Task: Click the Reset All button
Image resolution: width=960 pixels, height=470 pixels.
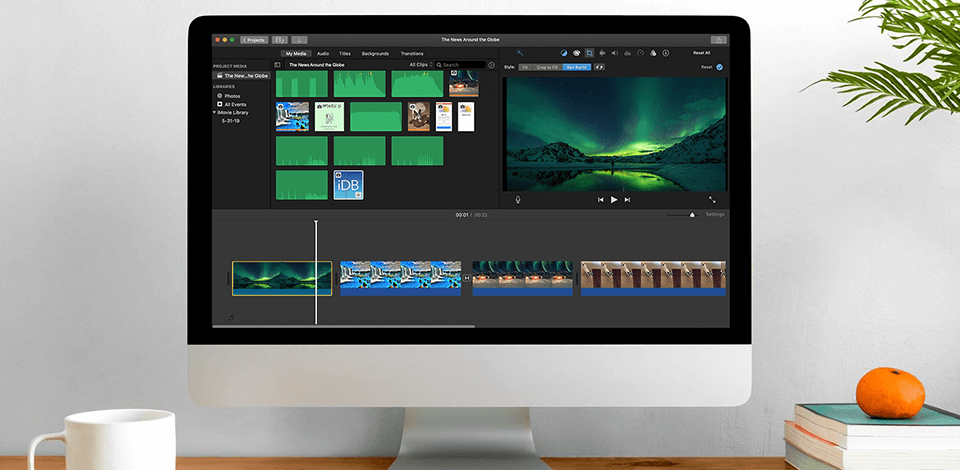Action: [x=702, y=53]
